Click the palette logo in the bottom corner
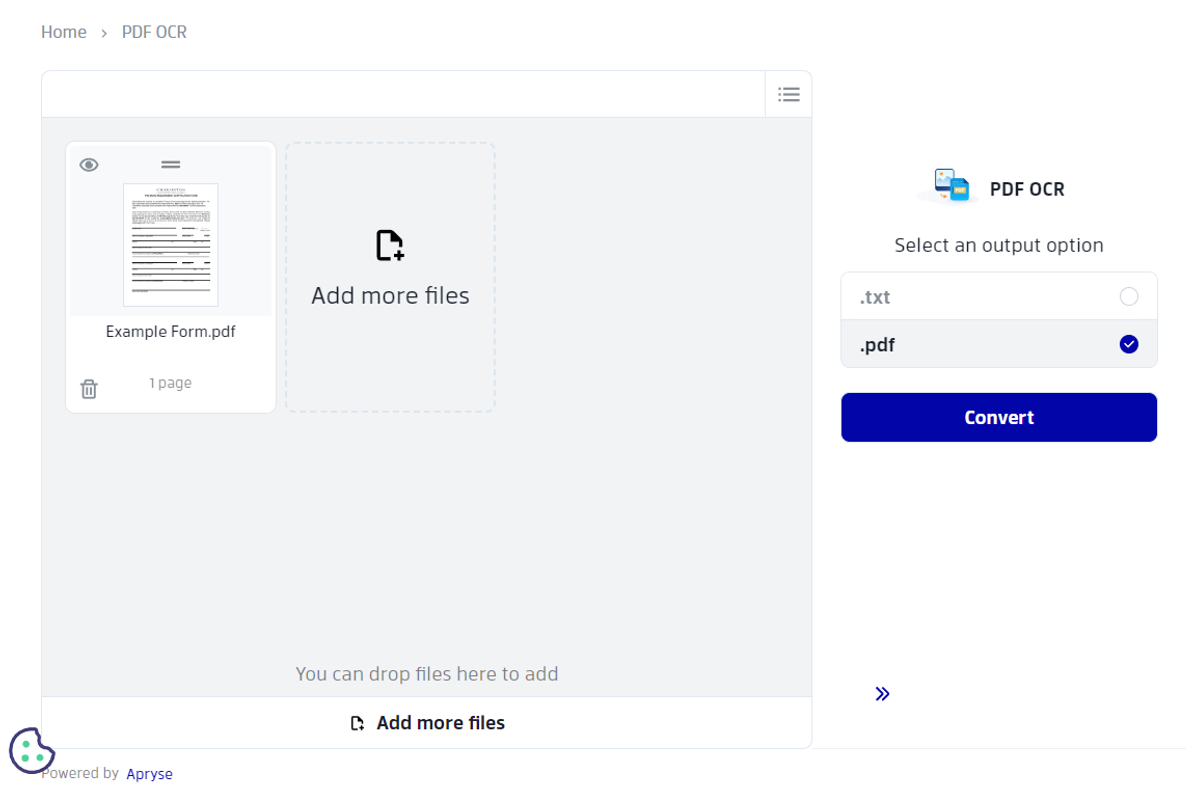1200x787 pixels. [32, 750]
